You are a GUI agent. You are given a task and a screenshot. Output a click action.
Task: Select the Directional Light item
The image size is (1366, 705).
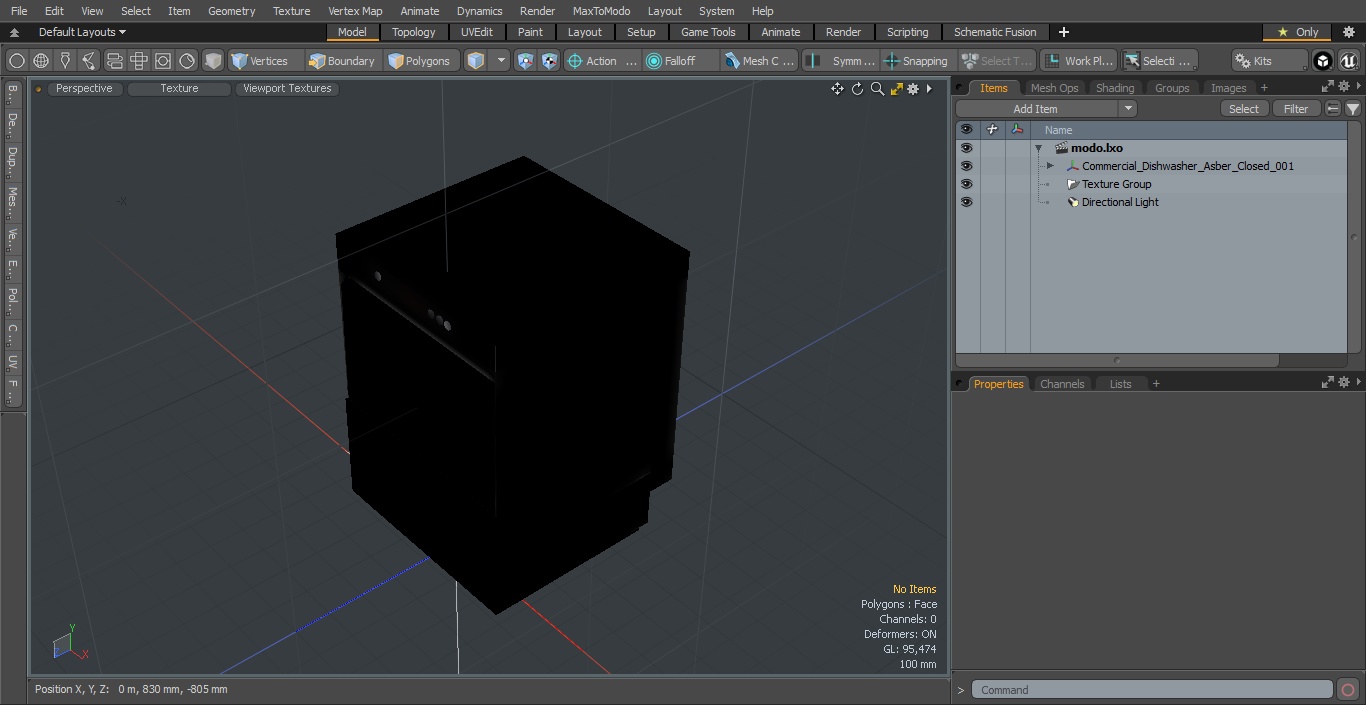(x=1120, y=202)
